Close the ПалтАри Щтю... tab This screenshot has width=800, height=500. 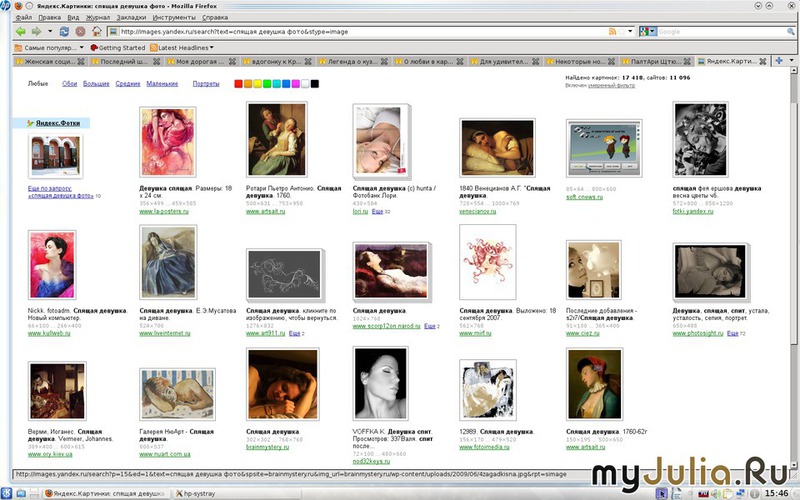(x=687, y=61)
